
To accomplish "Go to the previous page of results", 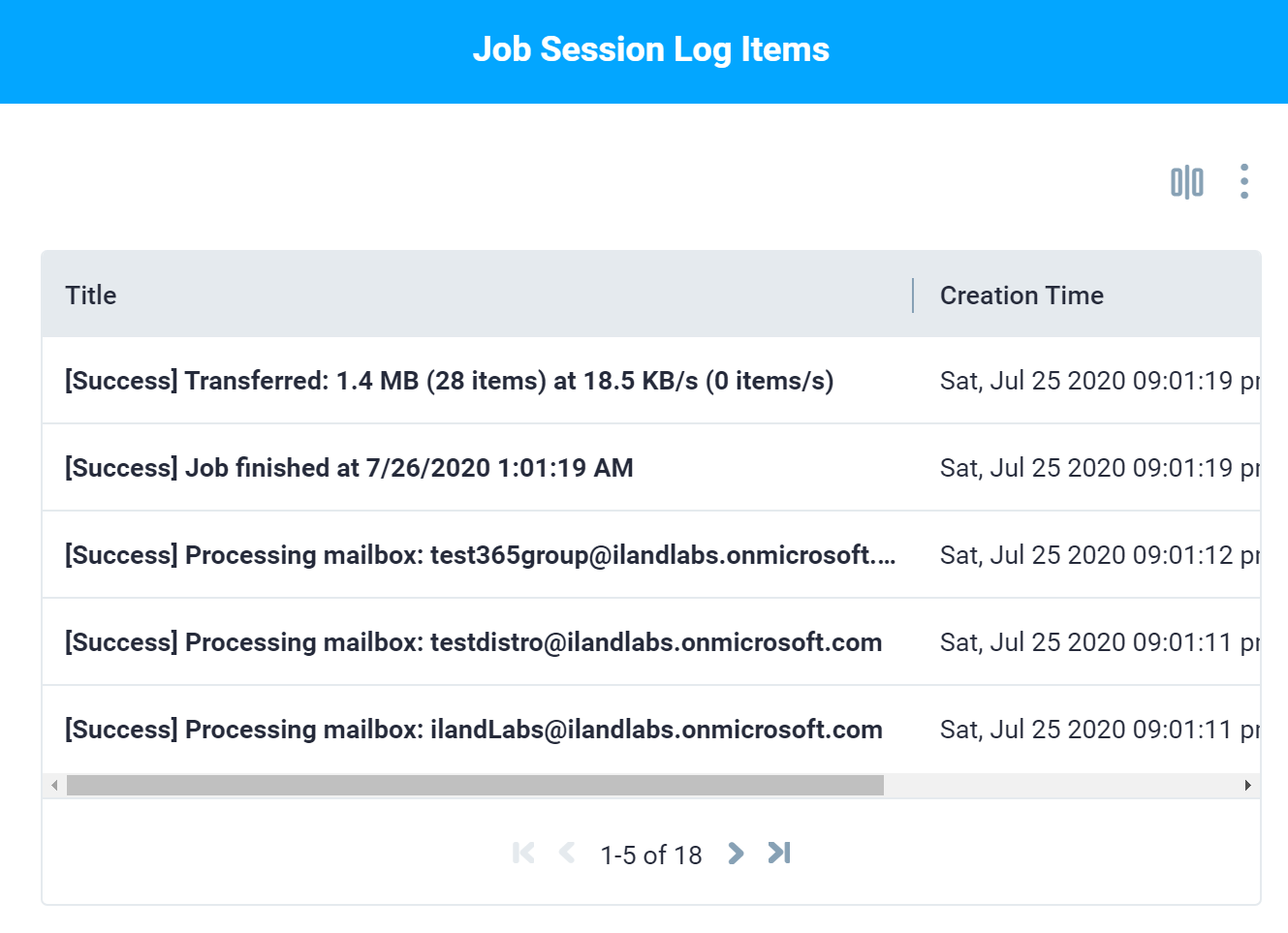I will coord(567,853).
